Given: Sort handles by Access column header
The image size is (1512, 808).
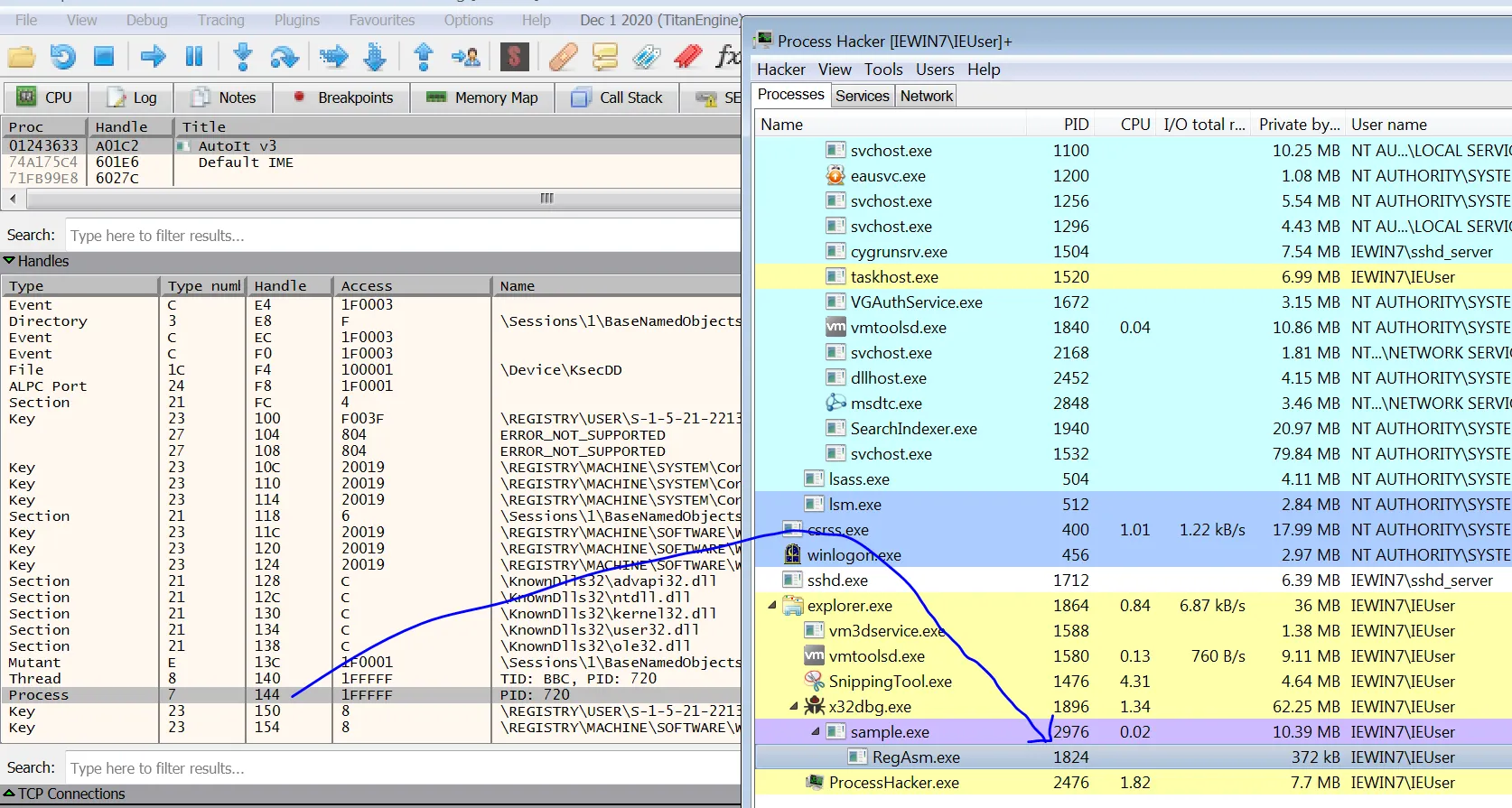Looking at the screenshot, I should pyautogui.click(x=366, y=286).
